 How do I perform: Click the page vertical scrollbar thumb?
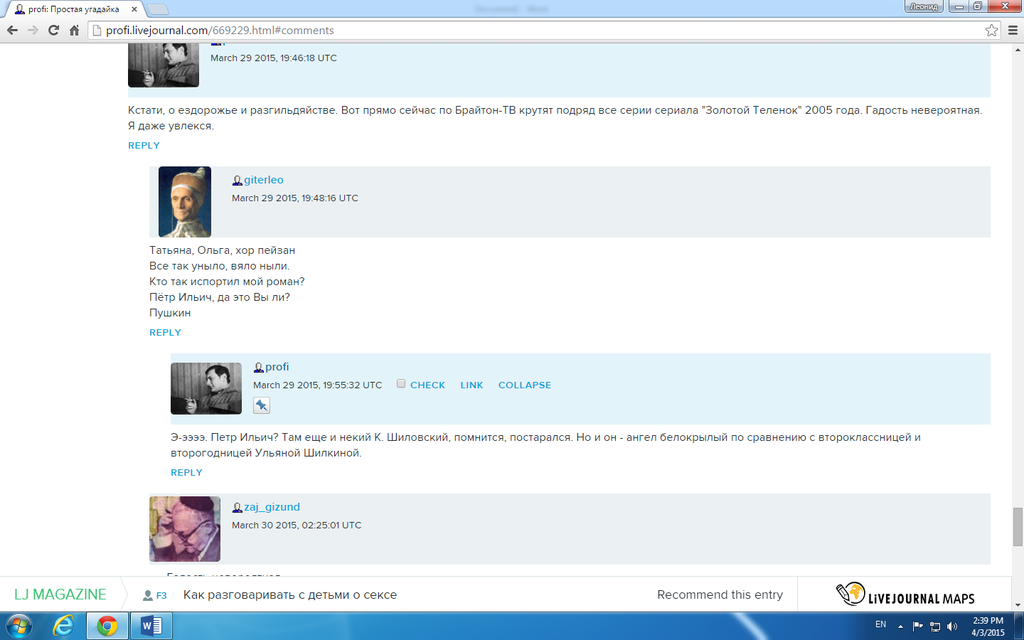(1017, 526)
